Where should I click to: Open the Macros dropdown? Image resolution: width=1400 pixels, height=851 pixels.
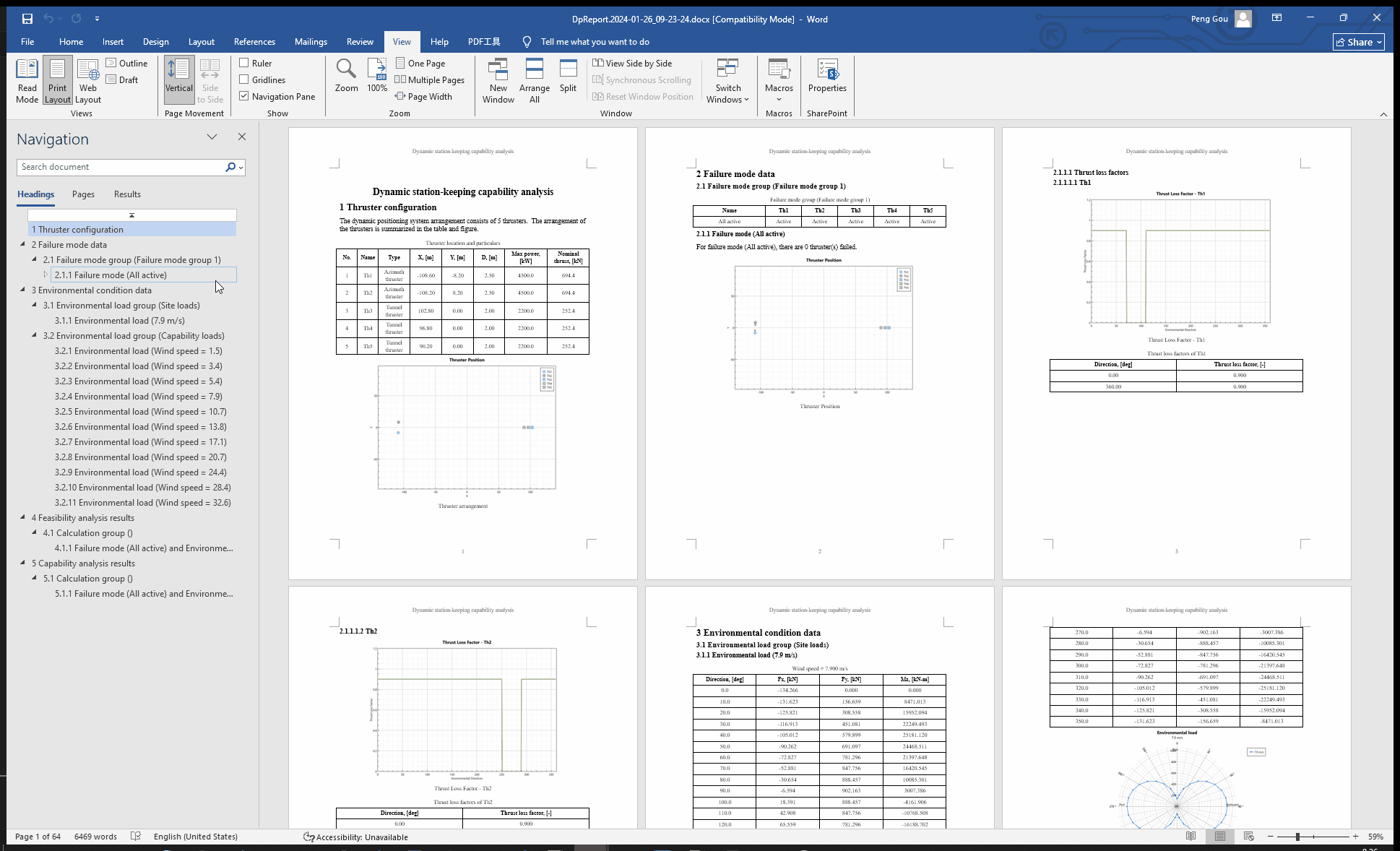(x=779, y=81)
